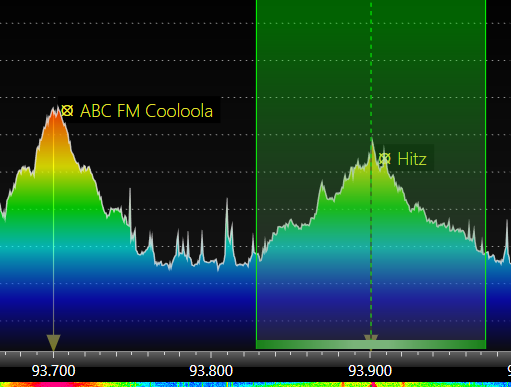This screenshot has width=511, height=387.
Task: Open the Hitz label text
Action: click(412, 159)
